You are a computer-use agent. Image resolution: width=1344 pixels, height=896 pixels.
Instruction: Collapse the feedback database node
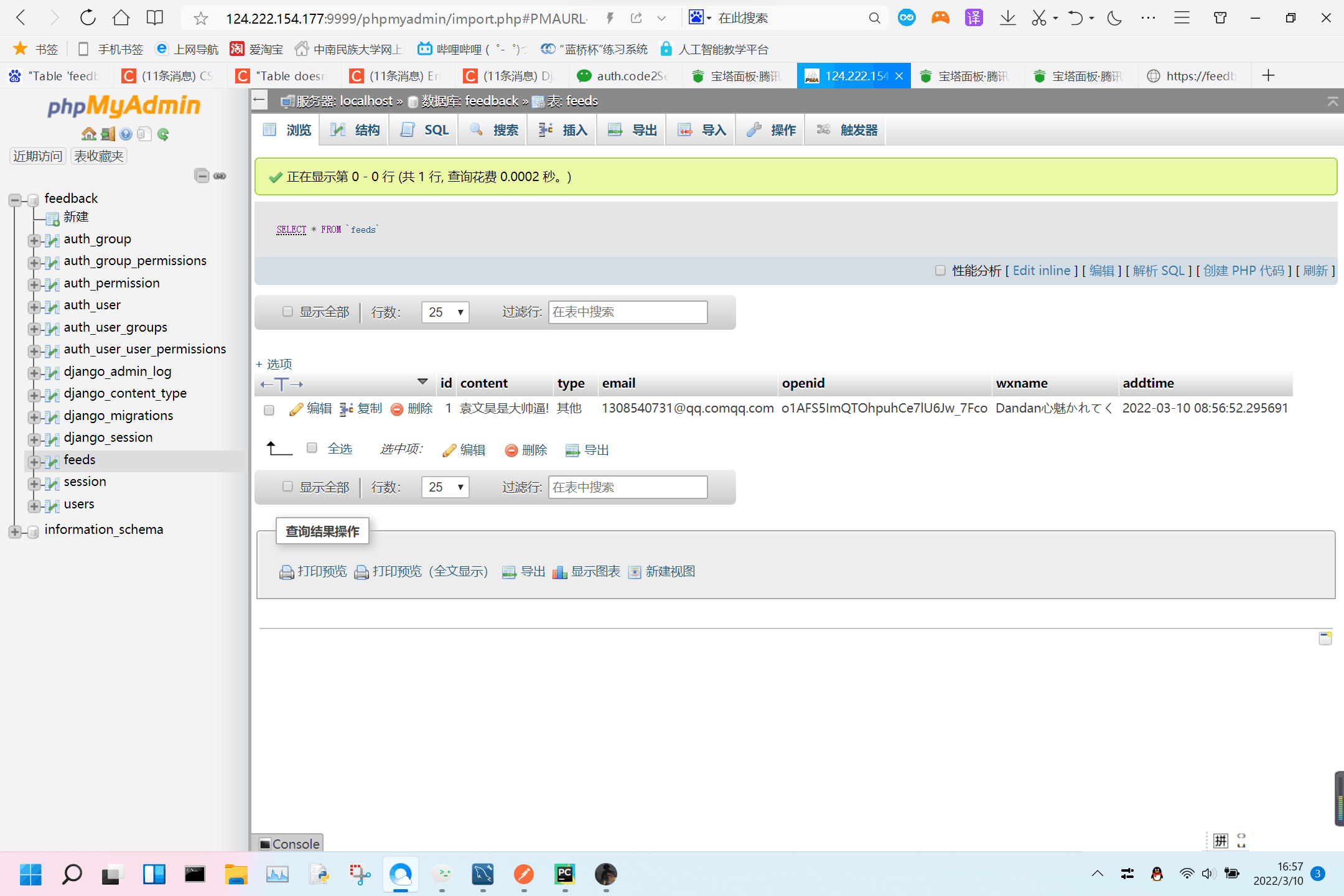point(14,200)
